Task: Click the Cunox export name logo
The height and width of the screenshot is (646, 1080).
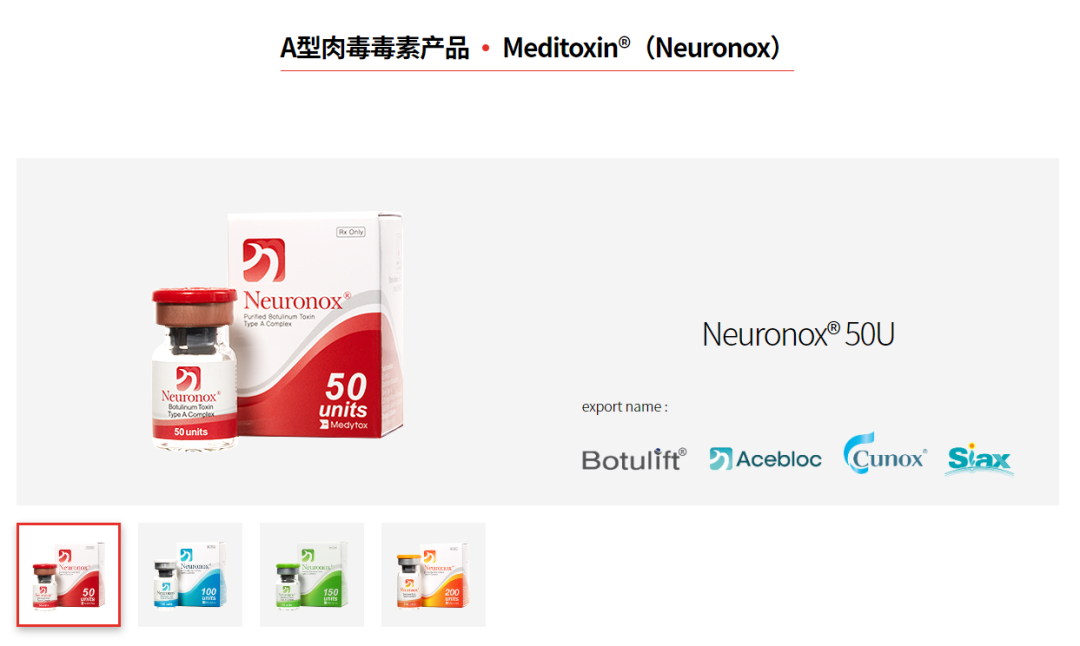Action: click(885, 453)
